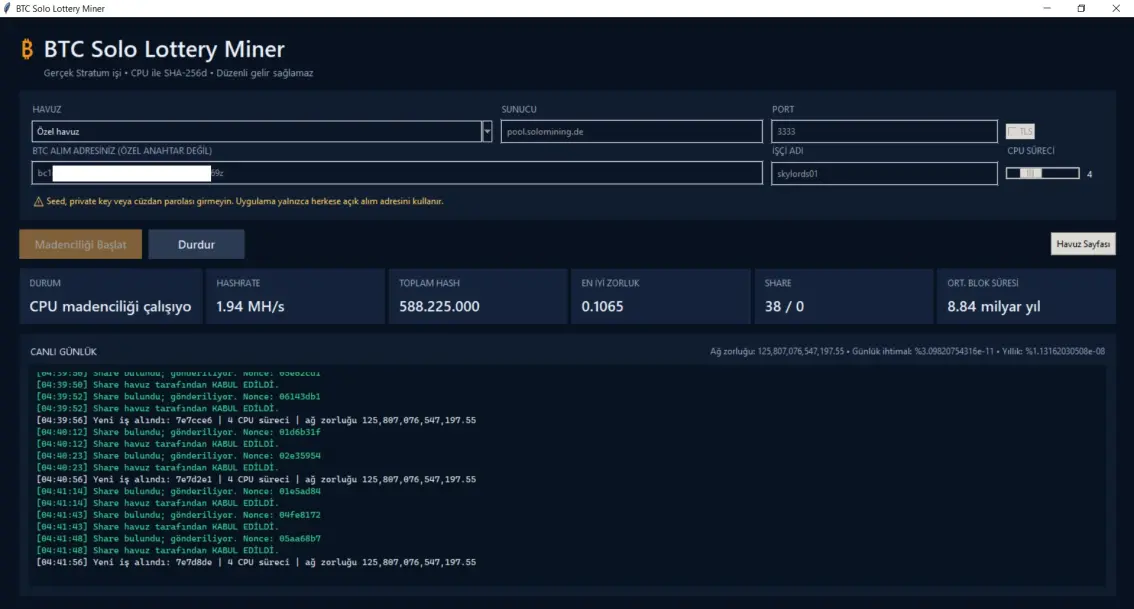Screen dimensions: 1134x609
Task: Click the CPU süreci value 4
Action: tap(1089, 174)
